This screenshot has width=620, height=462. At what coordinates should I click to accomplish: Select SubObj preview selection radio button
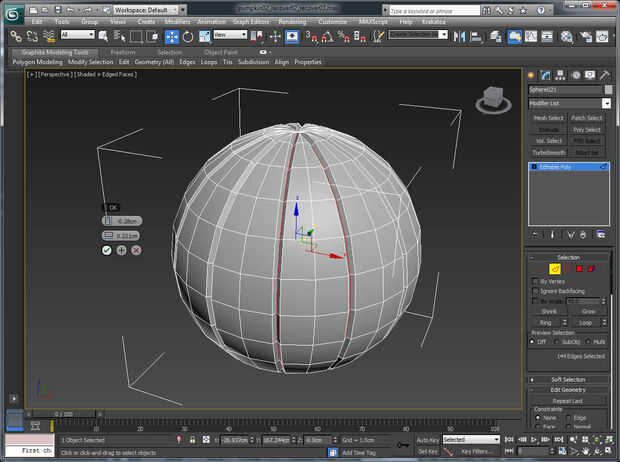tap(559, 341)
